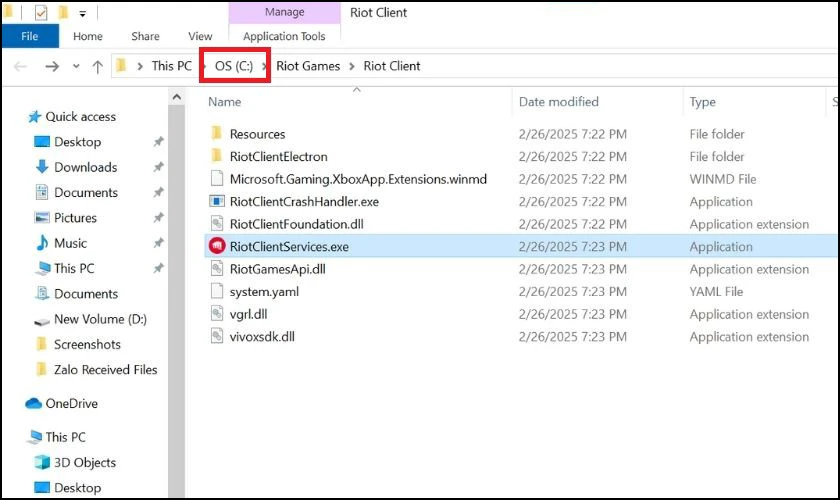Select OneDrive in the navigation pane
Screen dimensions: 840x500
coord(71,403)
